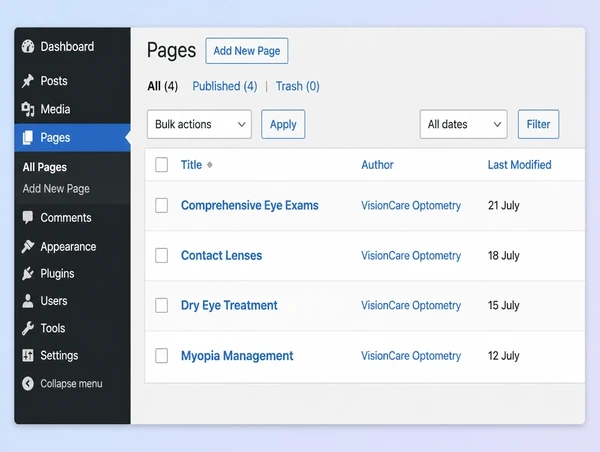Click the Dashboard gauge icon
This screenshot has height=452, width=600.
point(28,46)
